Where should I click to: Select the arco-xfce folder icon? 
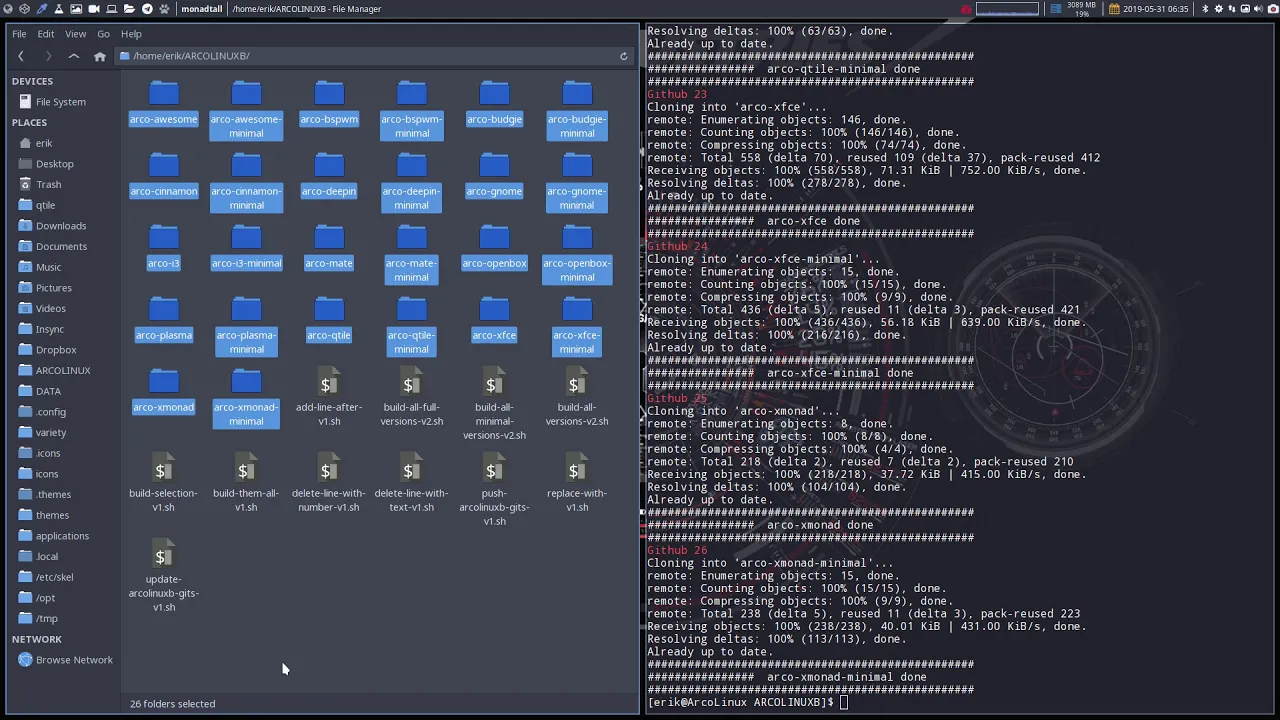pyautogui.click(x=494, y=310)
